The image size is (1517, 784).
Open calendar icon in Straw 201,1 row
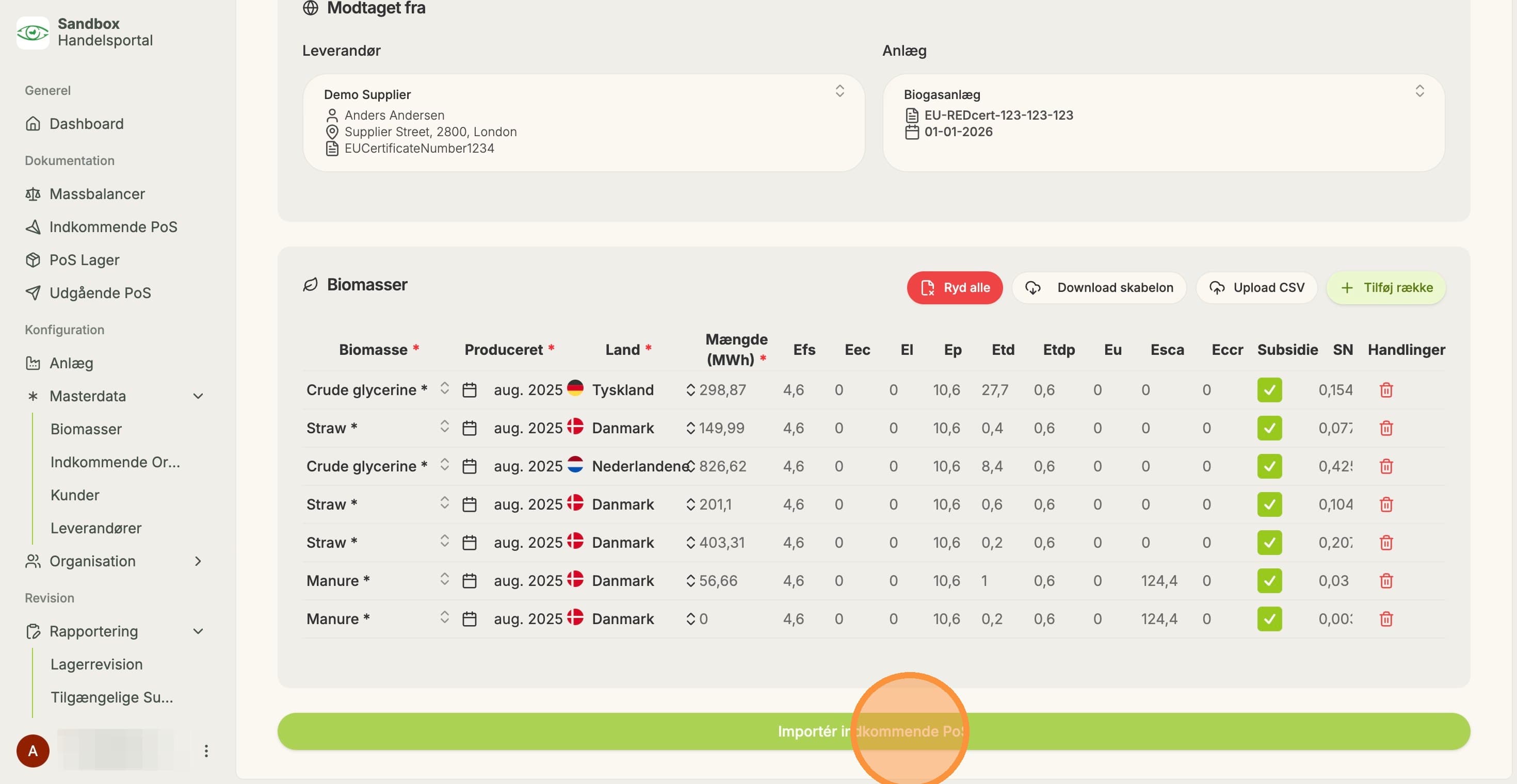[470, 504]
